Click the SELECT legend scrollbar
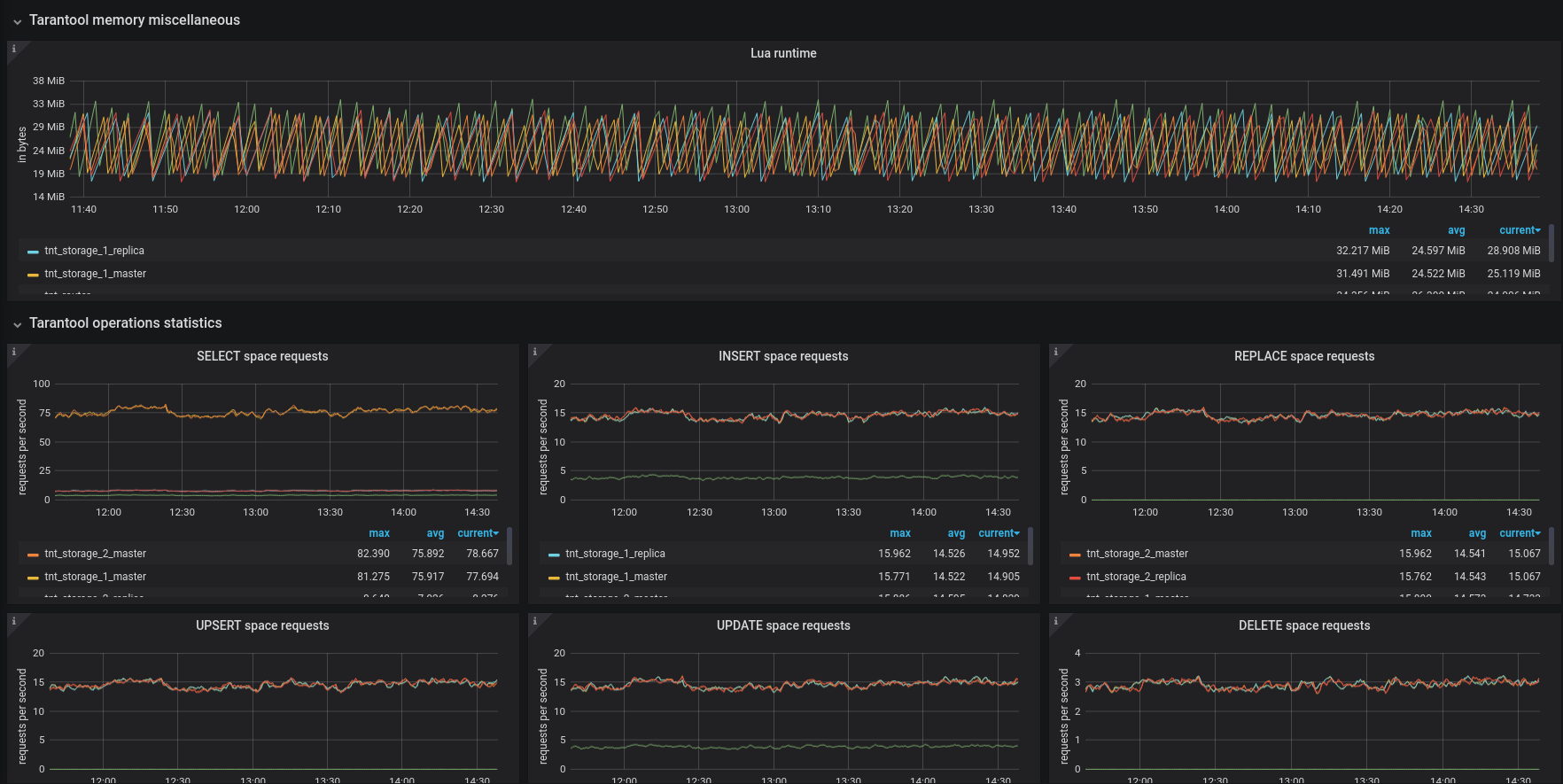Image resolution: width=1563 pixels, height=784 pixels. coord(509,546)
